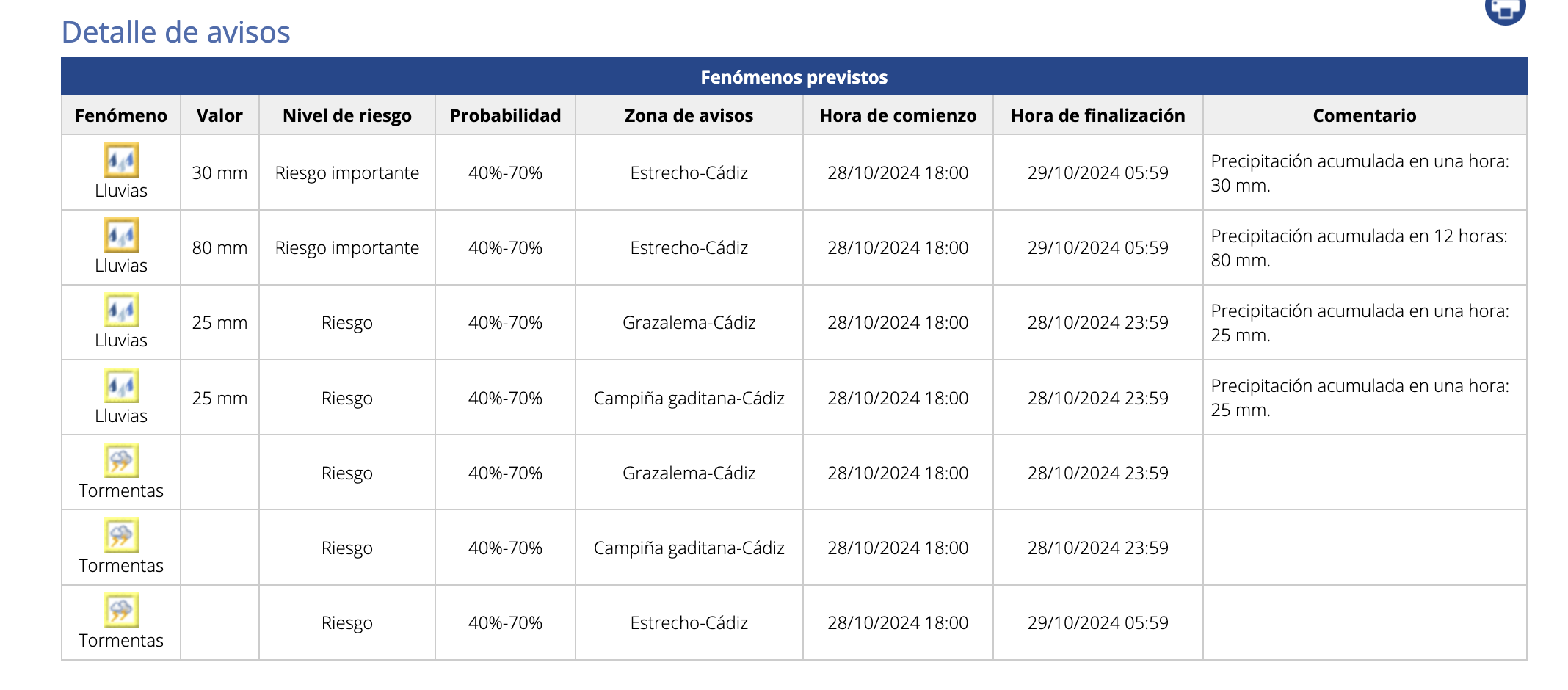The image size is (1568, 690).
Task: Select the Riesgo importante cell for 30 mm
Action: (346, 172)
